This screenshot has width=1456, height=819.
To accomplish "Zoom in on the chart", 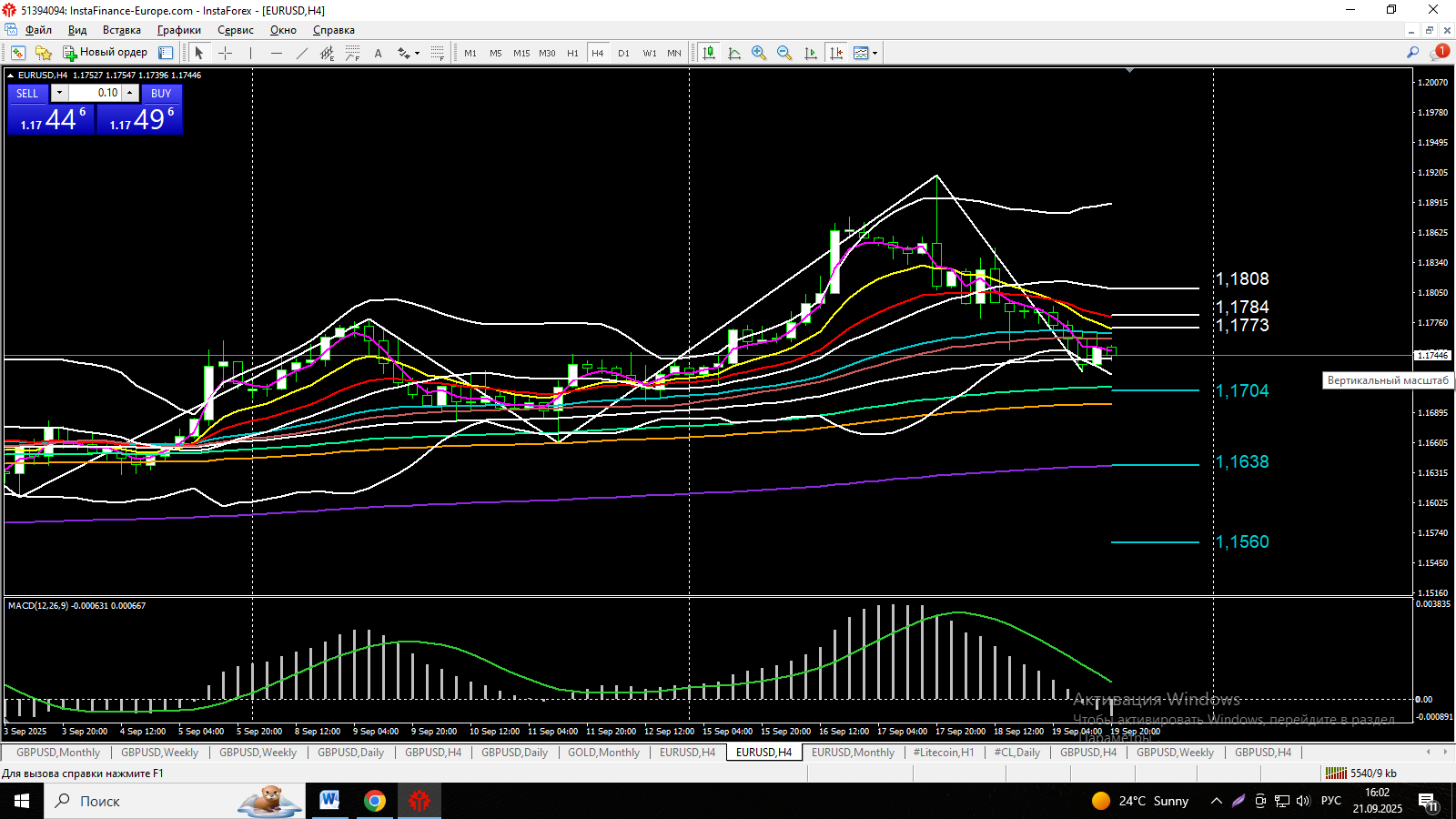I will [759, 53].
